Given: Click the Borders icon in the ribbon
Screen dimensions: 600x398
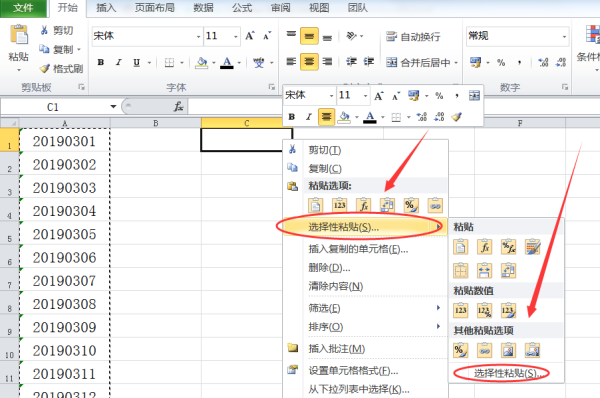Looking at the screenshot, I should point(169,62).
